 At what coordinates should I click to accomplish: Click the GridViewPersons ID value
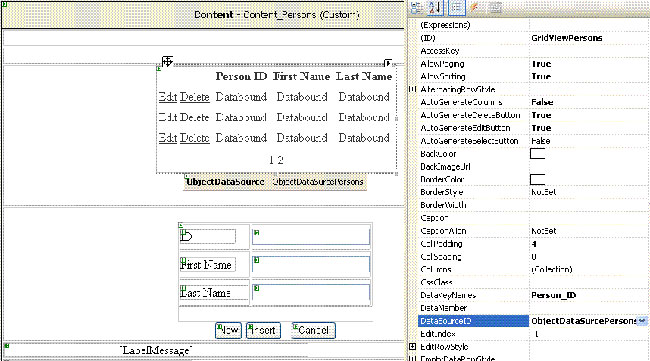tap(566, 38)
